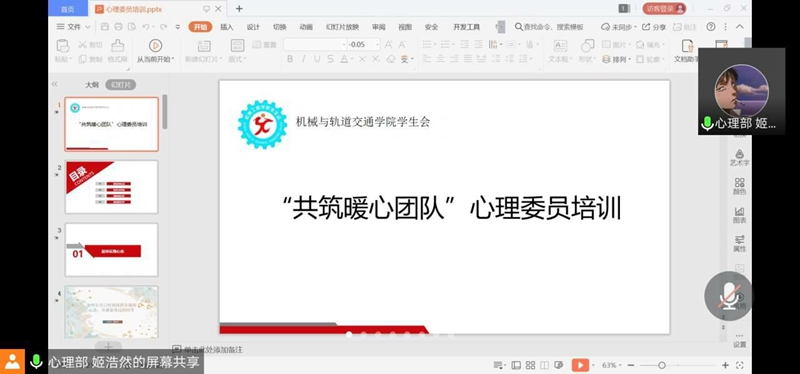Click the 单击此处添加备注 notes area
The height and width of the screenshot is (374, 800).
pos(213,350)
